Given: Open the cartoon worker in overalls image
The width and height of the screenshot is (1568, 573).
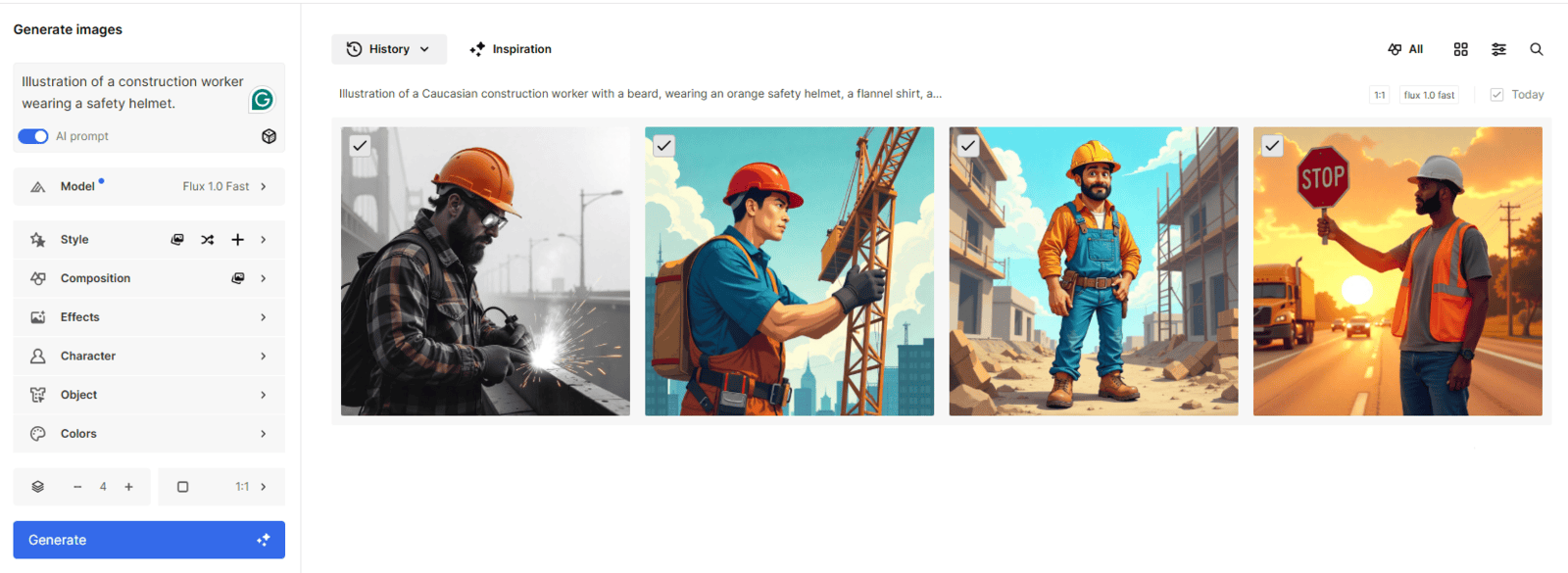Looking at the screenshot, I should 1094,271.
